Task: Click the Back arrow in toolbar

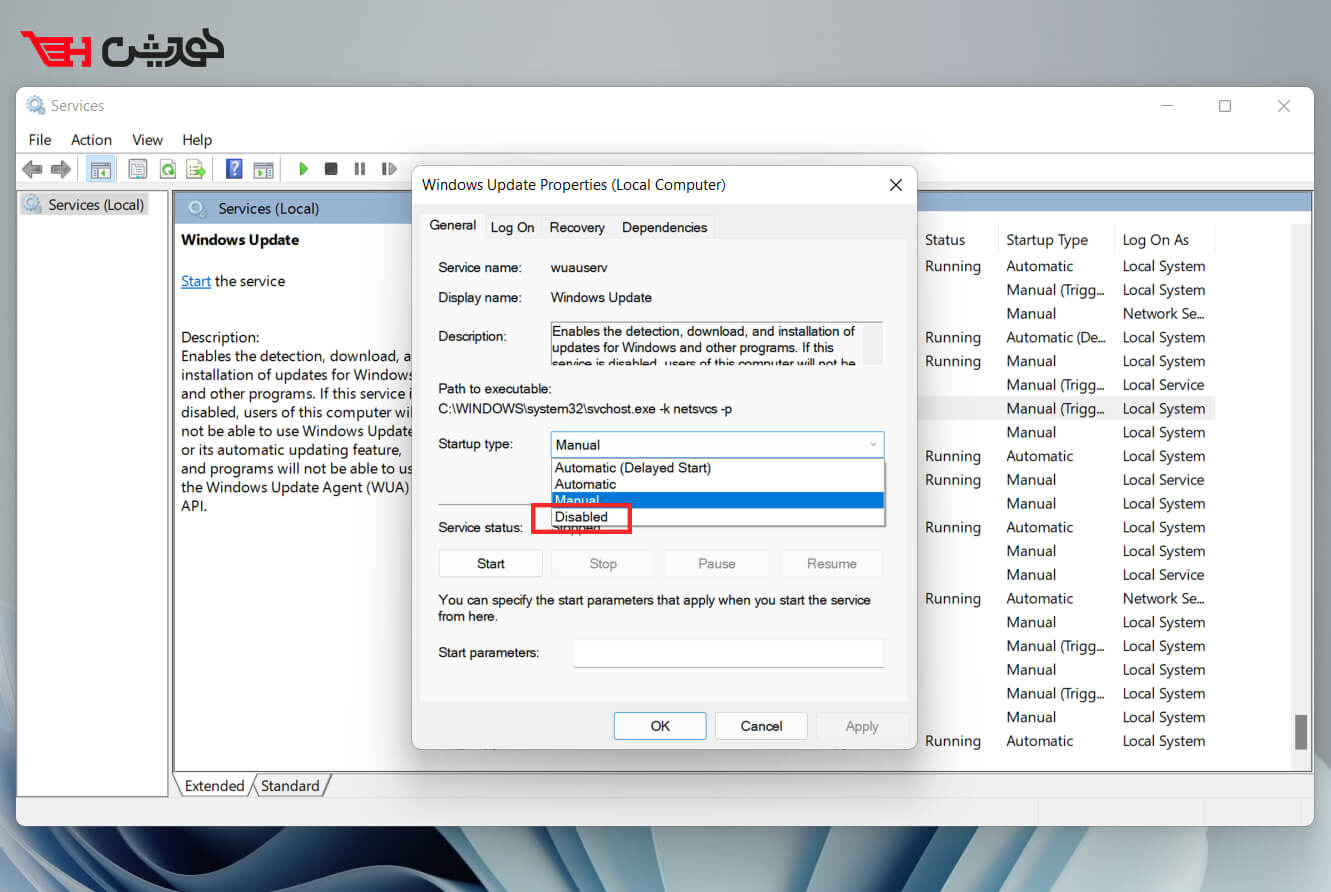Action: coord(32,169)
